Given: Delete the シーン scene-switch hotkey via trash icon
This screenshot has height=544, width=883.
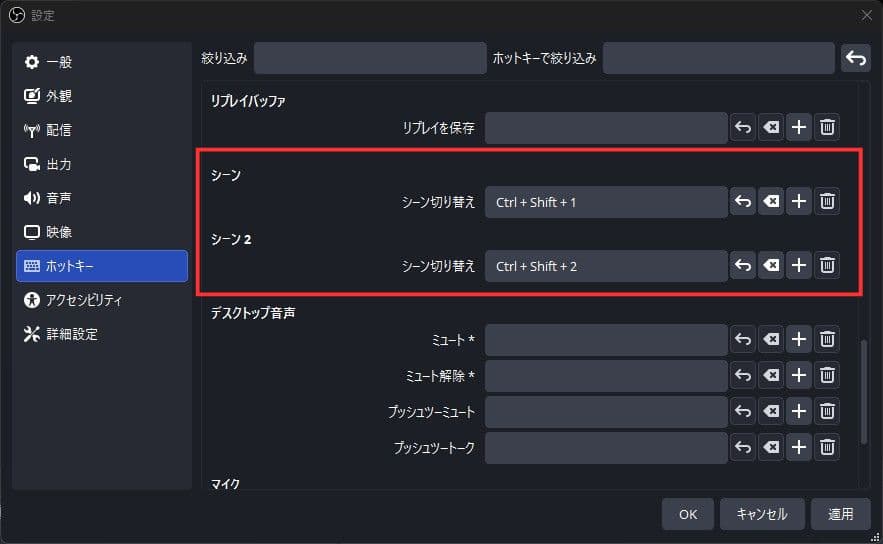Looking at the screenshot, I should (827, 202).
